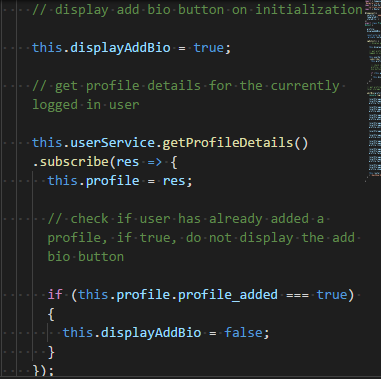Viewport: 381px width, 379px height.
Task: Click comment 'get profile details for the currently'
Action: pyautogui.click(x=186, y=86)
